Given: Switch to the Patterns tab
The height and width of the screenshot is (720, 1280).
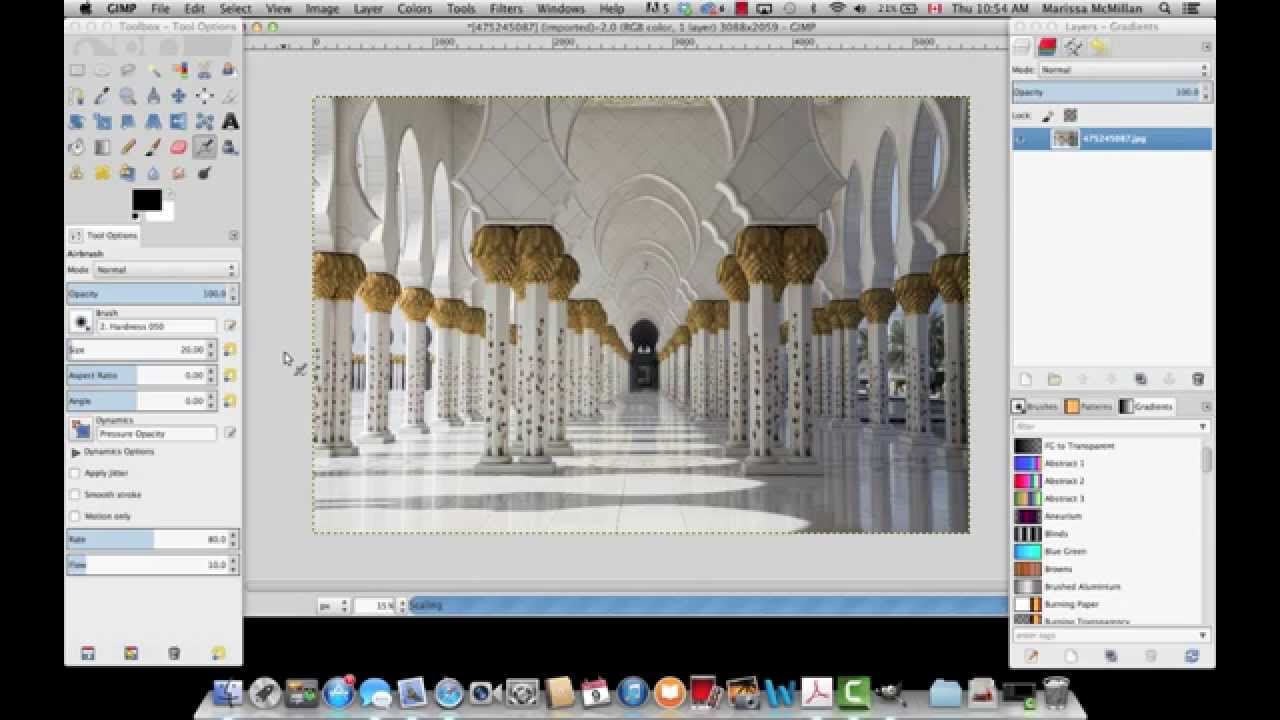Looking at the screenshot, I should (1089, 407).
